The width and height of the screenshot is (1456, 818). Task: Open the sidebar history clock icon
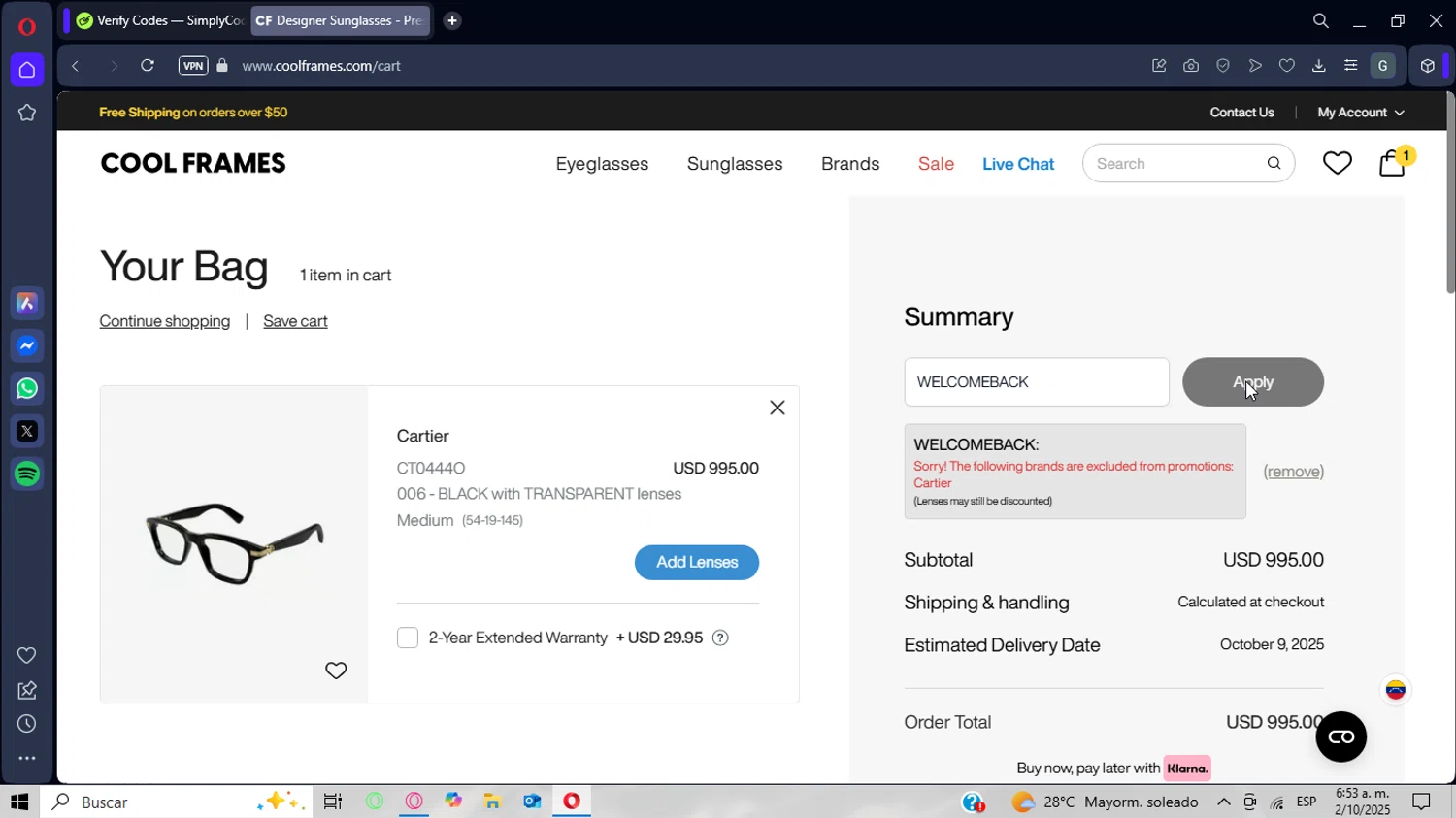[x=27, y=724]
